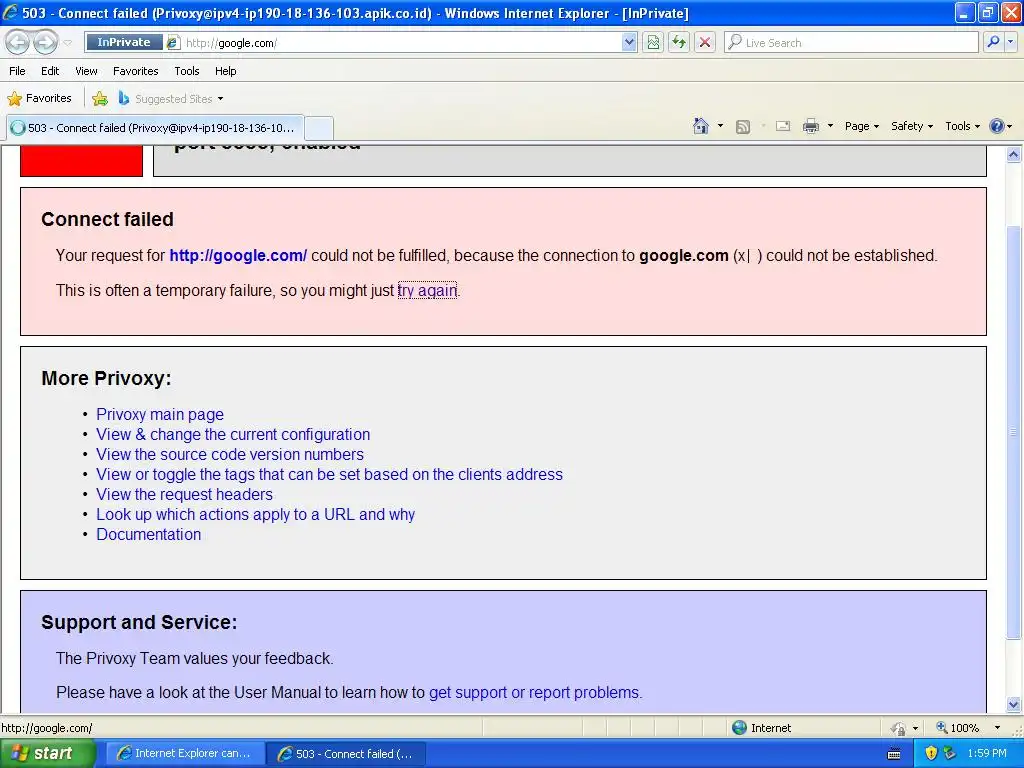Open View the request headers link

tap(184, 494)
